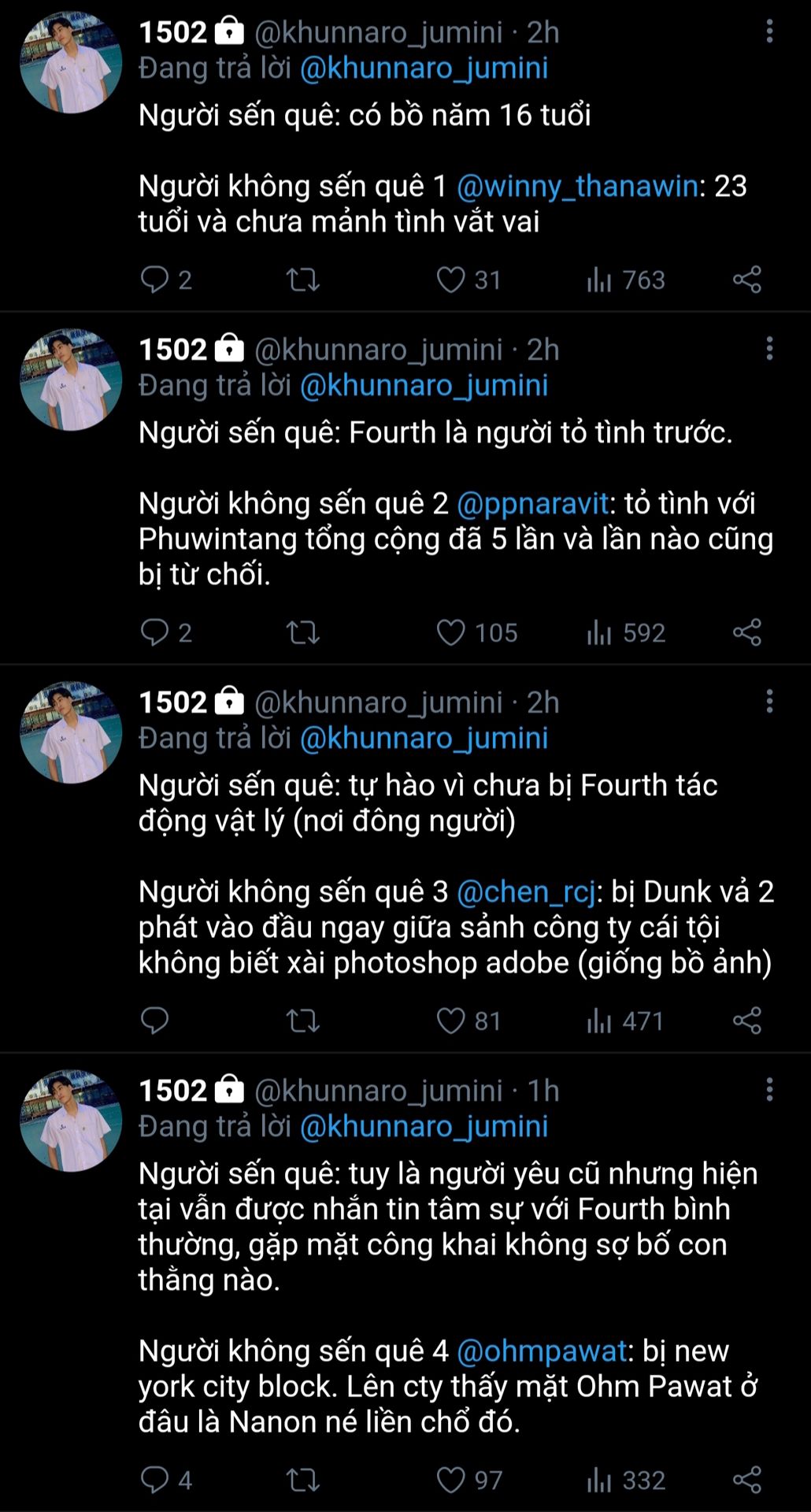The width and height of the screenshot is (811, 1512).
Task: Tap the @chen_rcj mention link
Action: coord(525,891)
